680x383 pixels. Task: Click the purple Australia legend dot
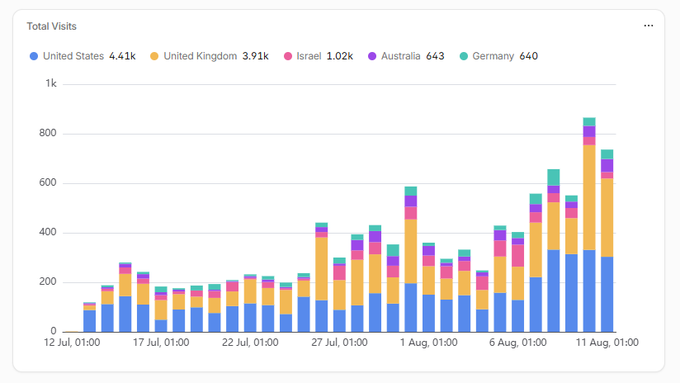(x=372, y=56)
